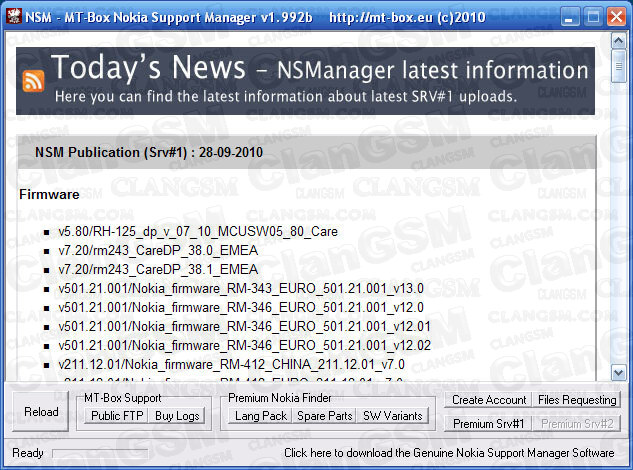
Task: Click the disabled Premium Srv#2 button
Action: coord(577,424)
